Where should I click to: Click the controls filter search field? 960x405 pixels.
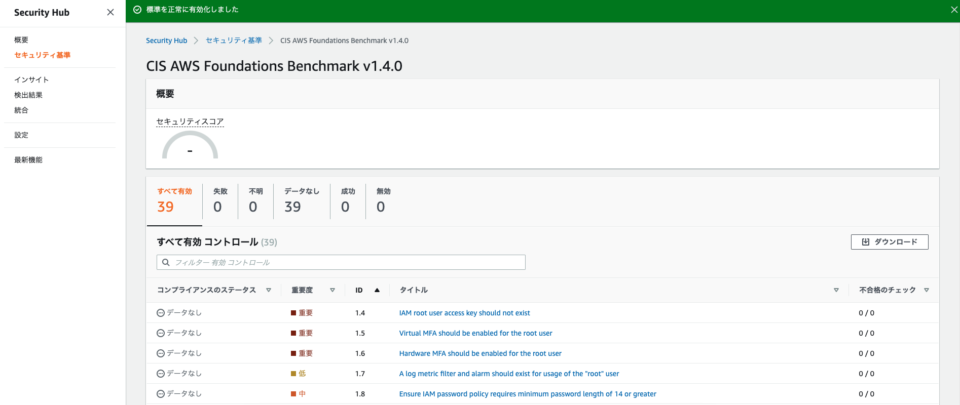coord(341,262)
